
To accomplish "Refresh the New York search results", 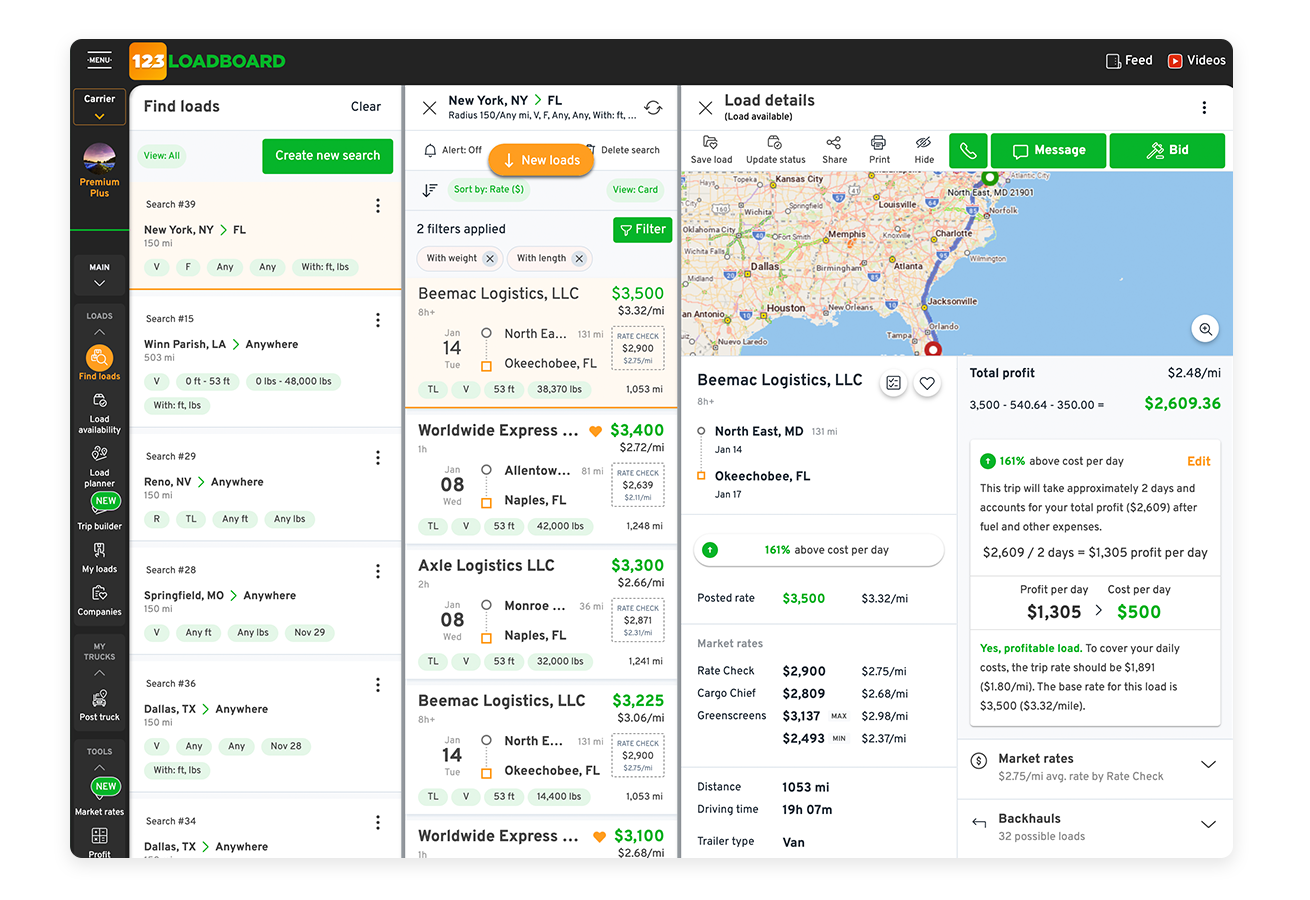I will tap(653, 108).
